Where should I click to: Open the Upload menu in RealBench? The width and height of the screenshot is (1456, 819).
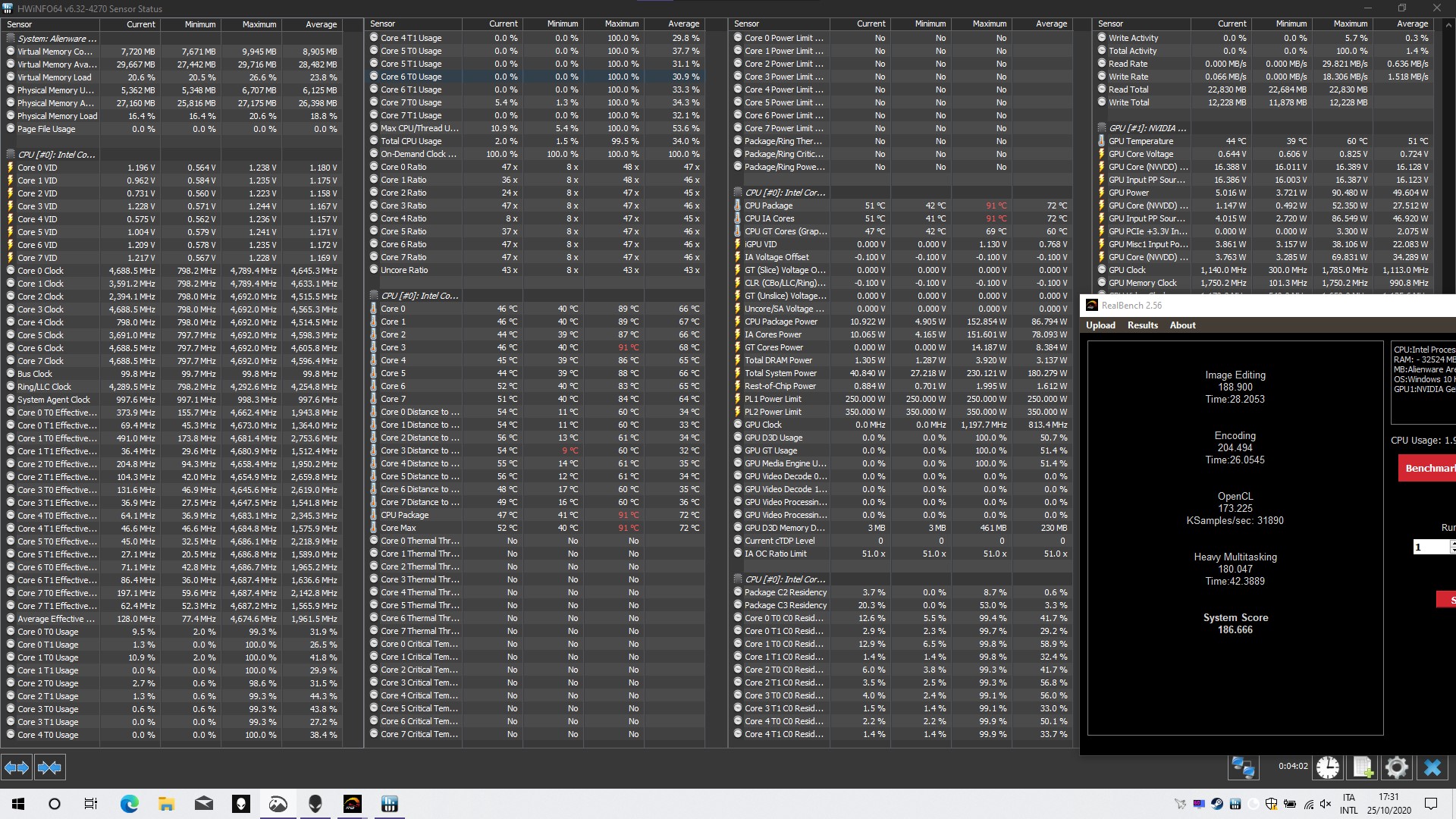pos(1100,325)
